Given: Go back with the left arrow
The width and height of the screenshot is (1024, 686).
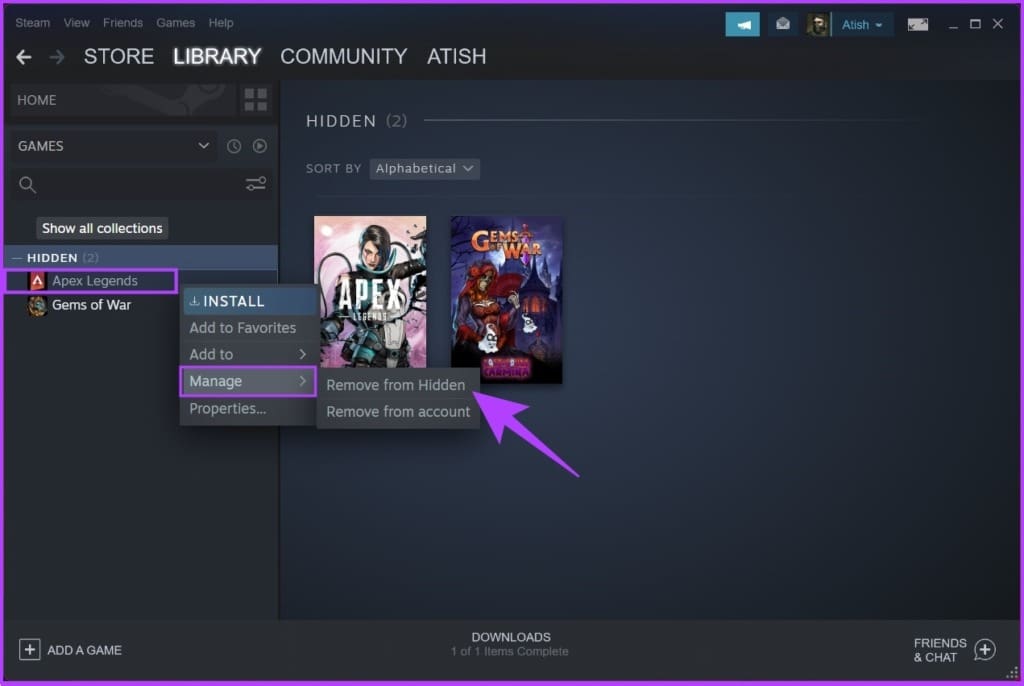Looking at the screenshot, I should pos(24,57).
